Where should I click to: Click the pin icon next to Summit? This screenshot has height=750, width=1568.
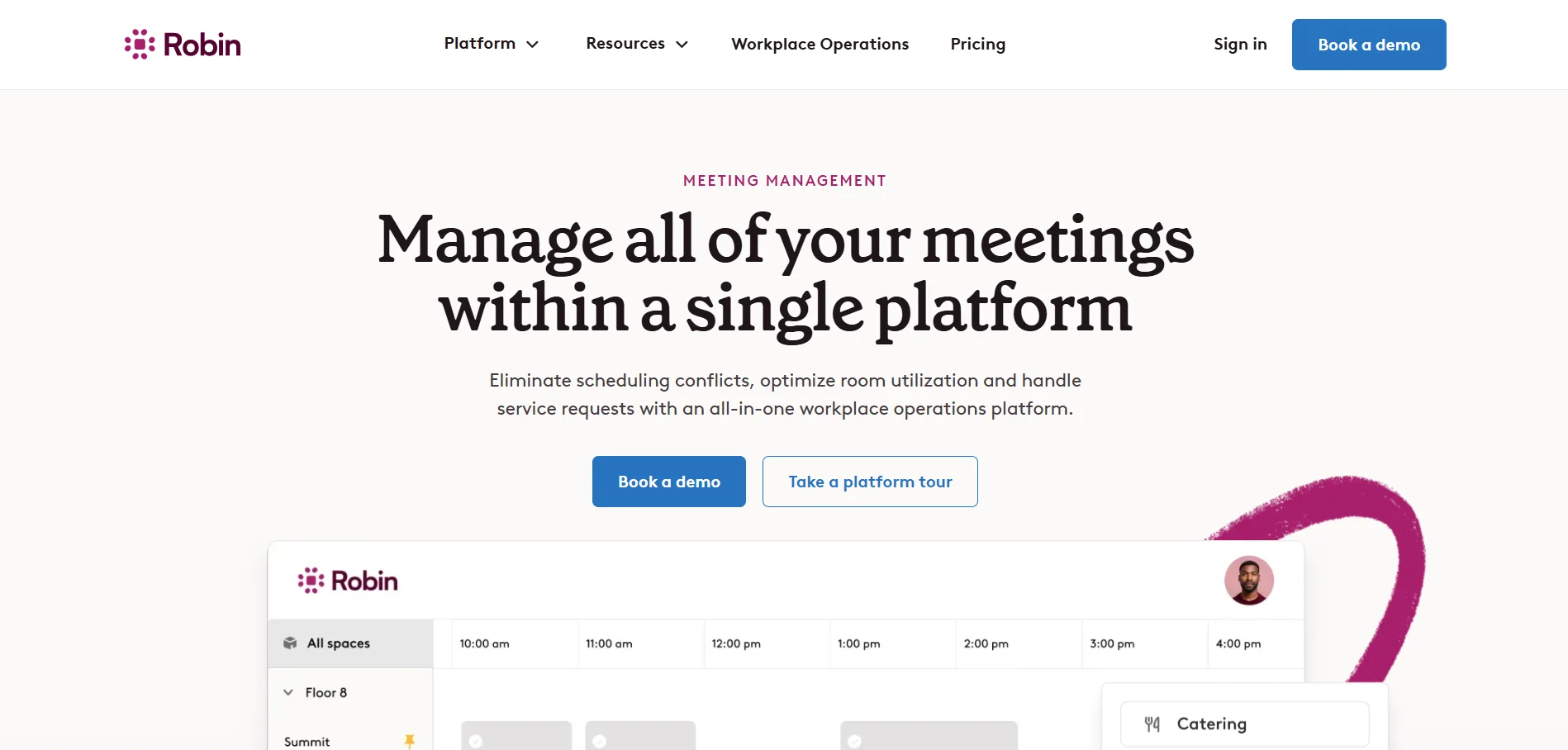[411, 740]
